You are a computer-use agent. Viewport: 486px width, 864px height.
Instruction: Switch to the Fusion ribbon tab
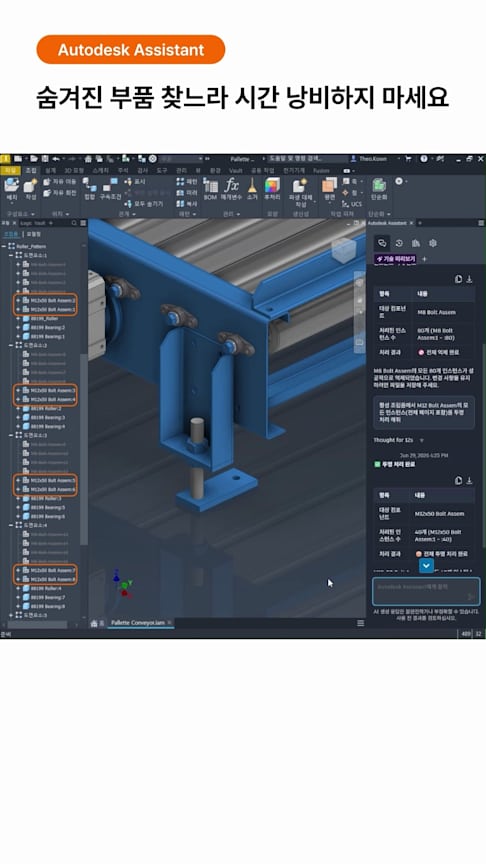321,170
